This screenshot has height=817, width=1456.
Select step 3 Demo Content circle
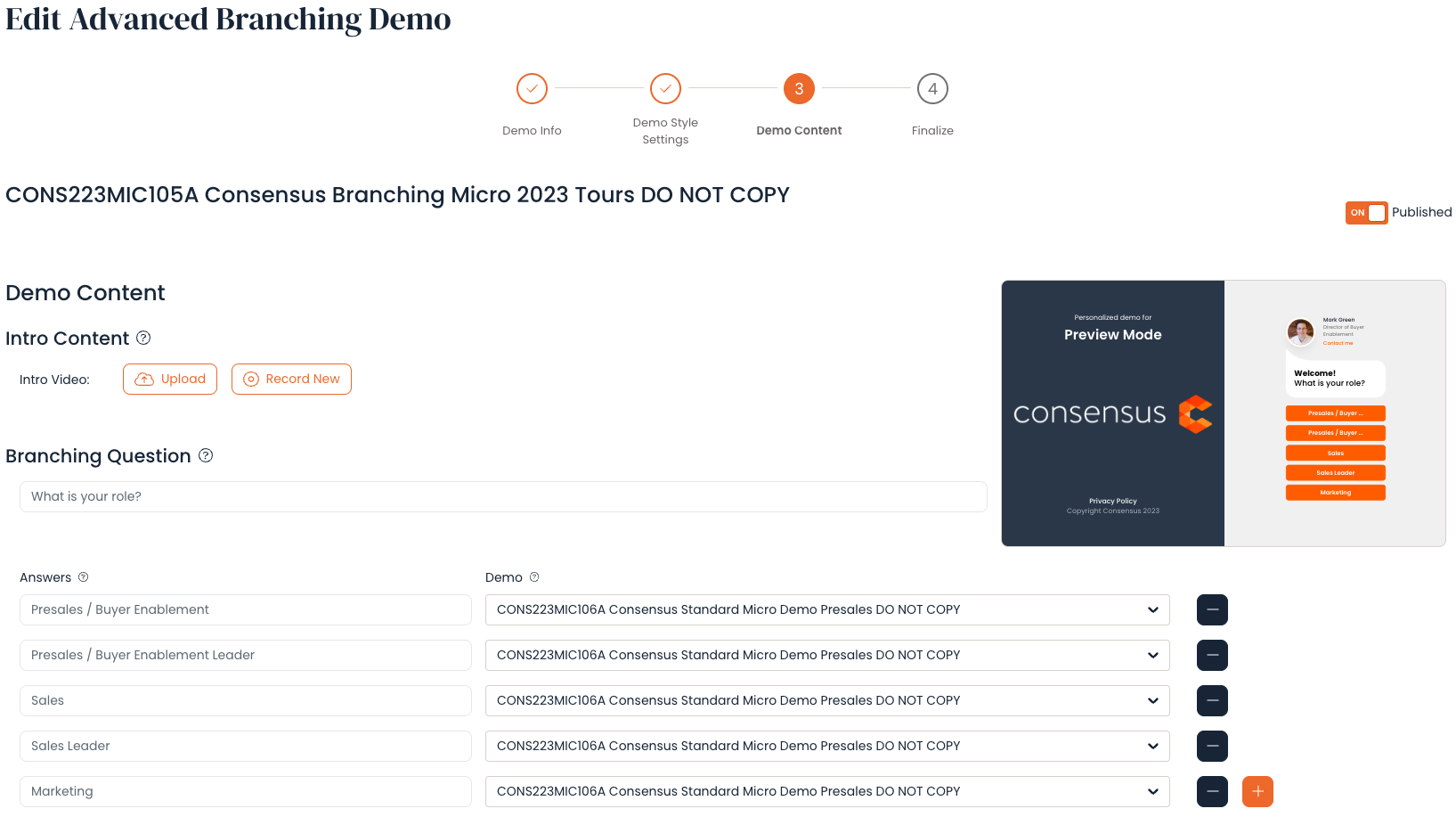coord(799,88)
